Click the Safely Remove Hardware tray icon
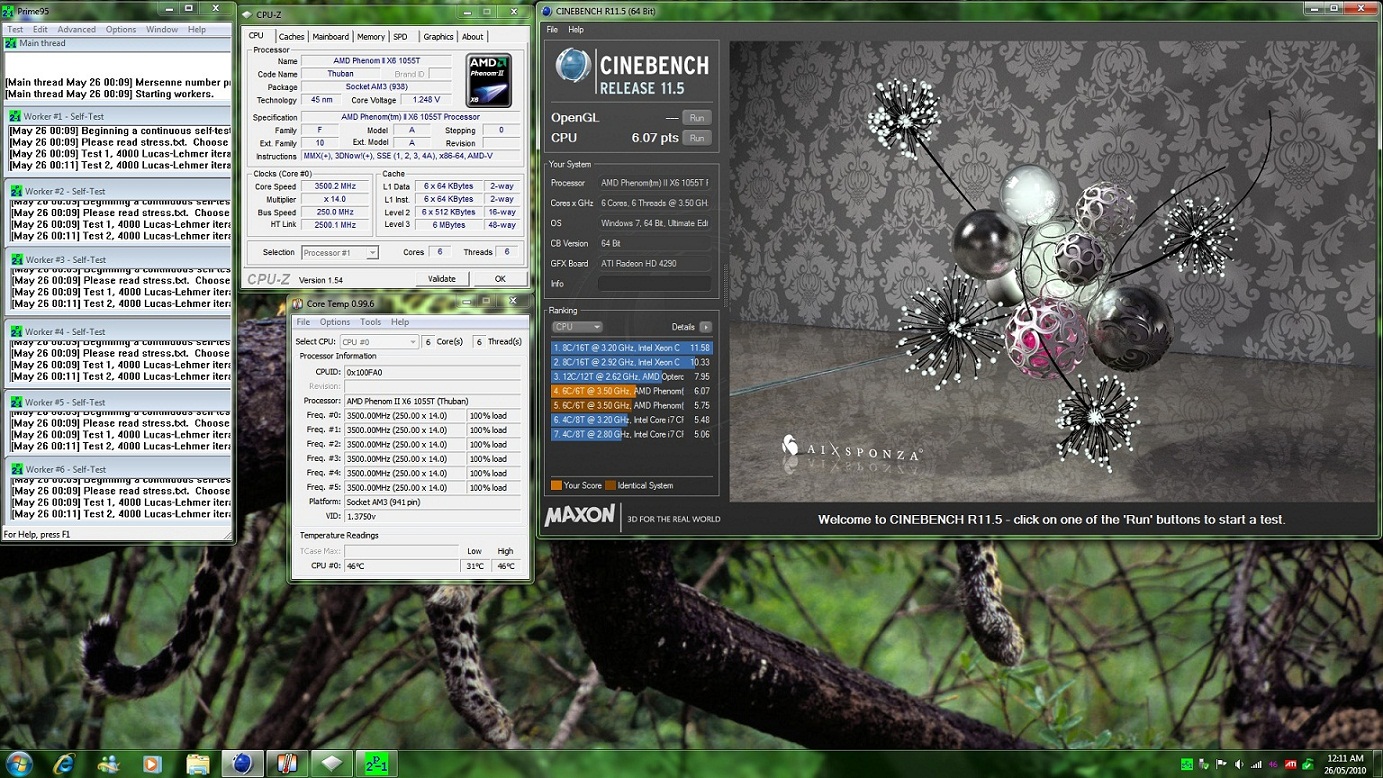 1205,765
